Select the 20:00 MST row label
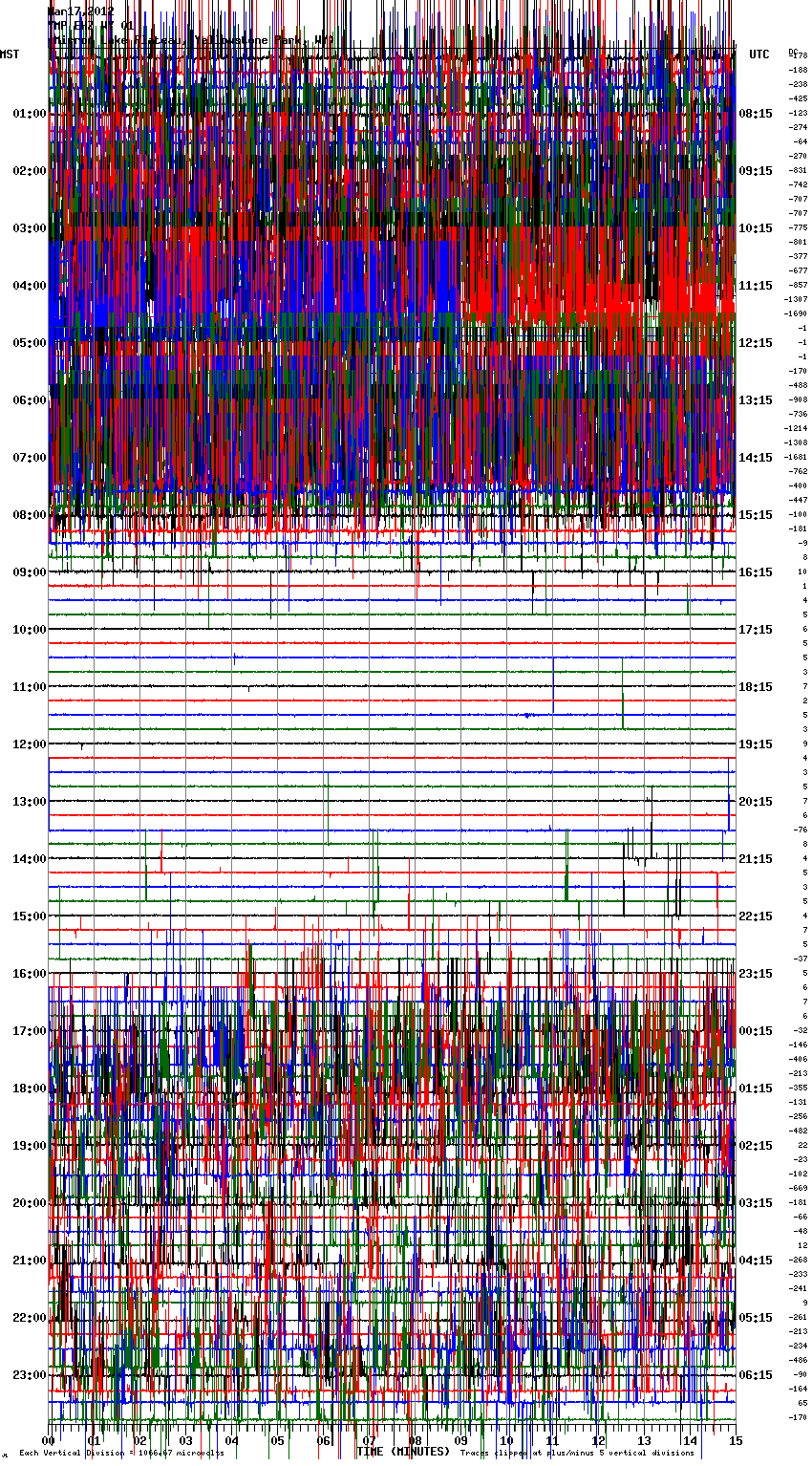 (30, 1203)
